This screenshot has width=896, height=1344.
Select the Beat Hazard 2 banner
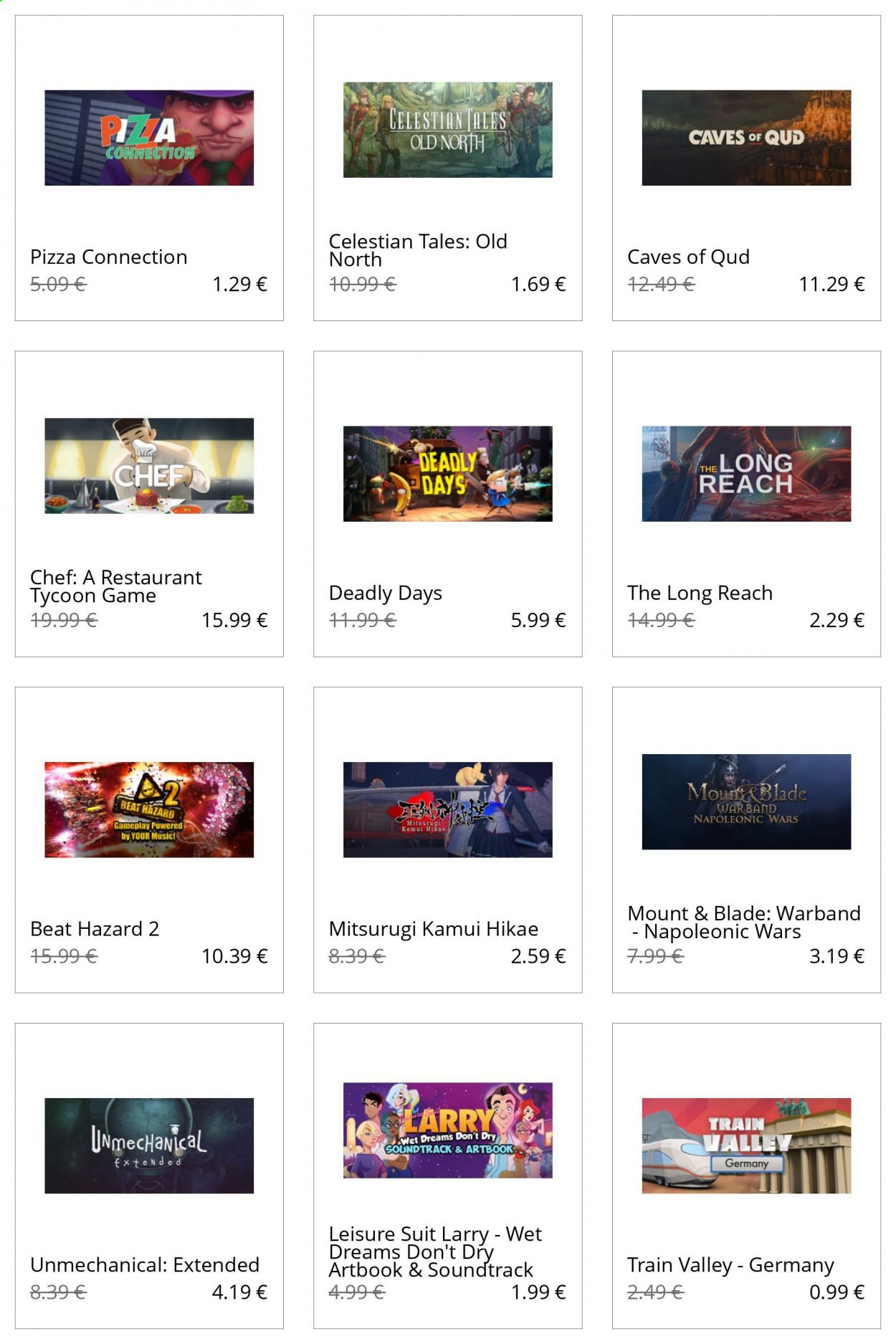coord(149,810)
